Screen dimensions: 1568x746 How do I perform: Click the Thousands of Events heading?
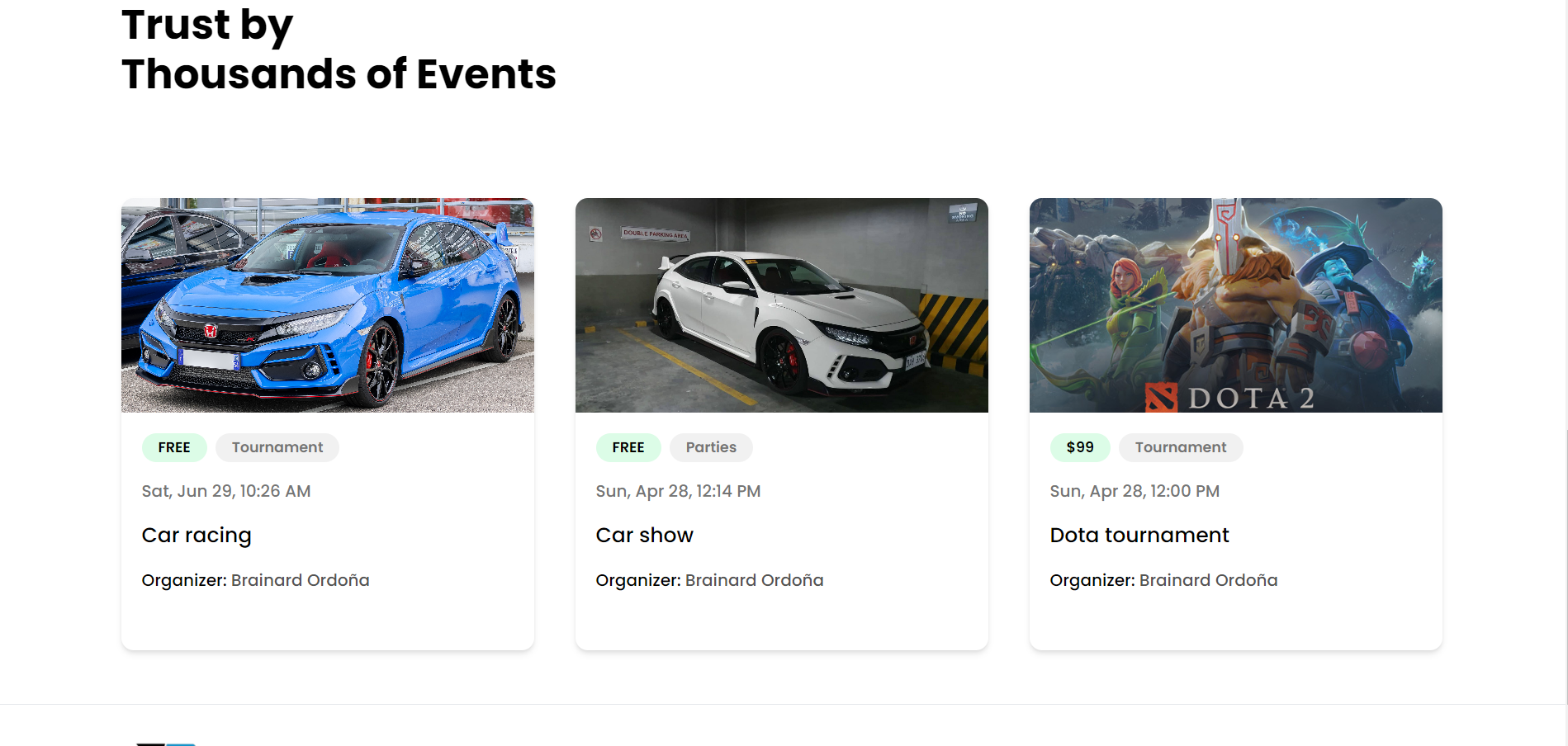click(339, 74)
